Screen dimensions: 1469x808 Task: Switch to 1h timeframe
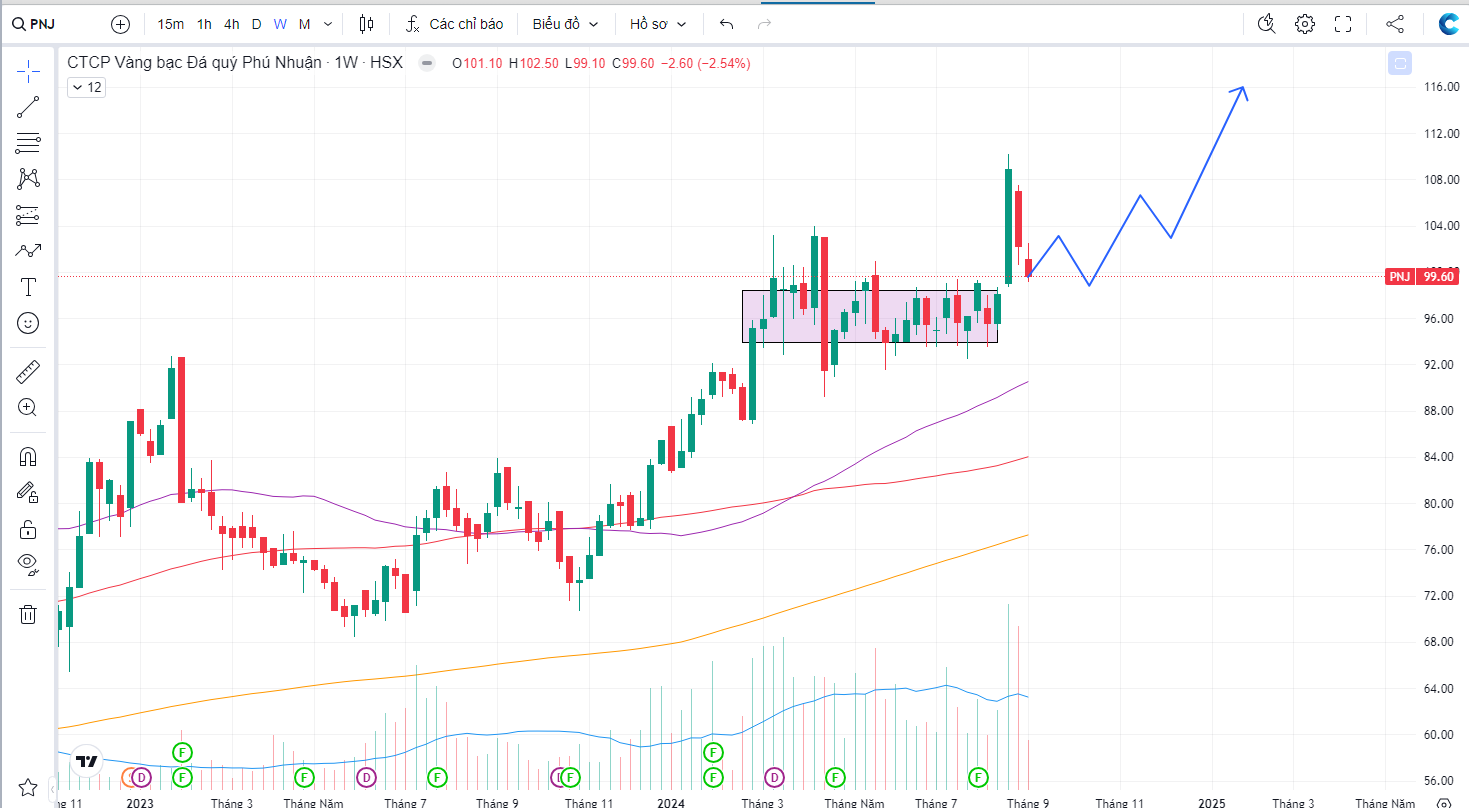[x=204, y=24]
